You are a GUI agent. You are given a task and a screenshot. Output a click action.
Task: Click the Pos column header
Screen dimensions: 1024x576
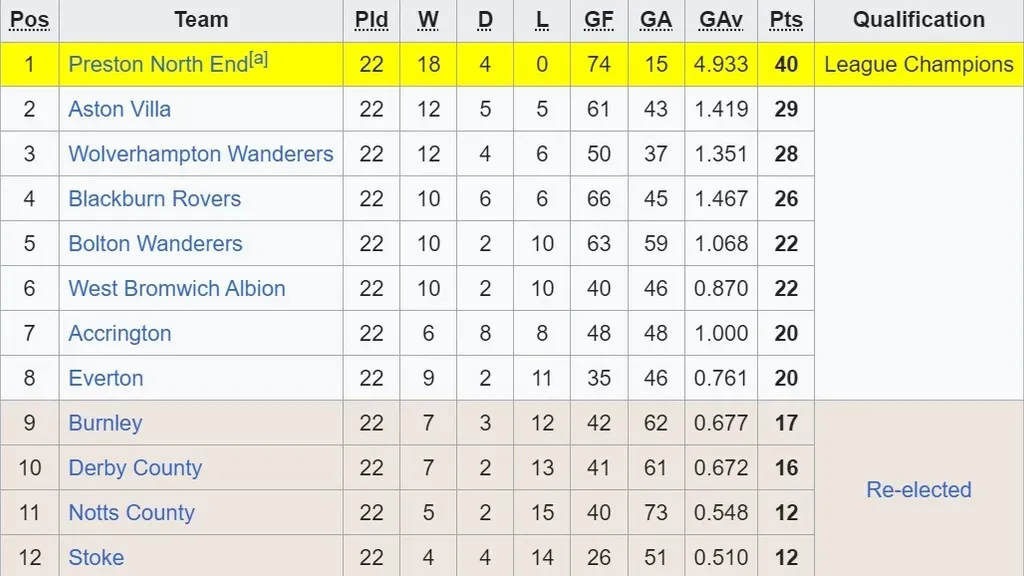click(29, 20)
